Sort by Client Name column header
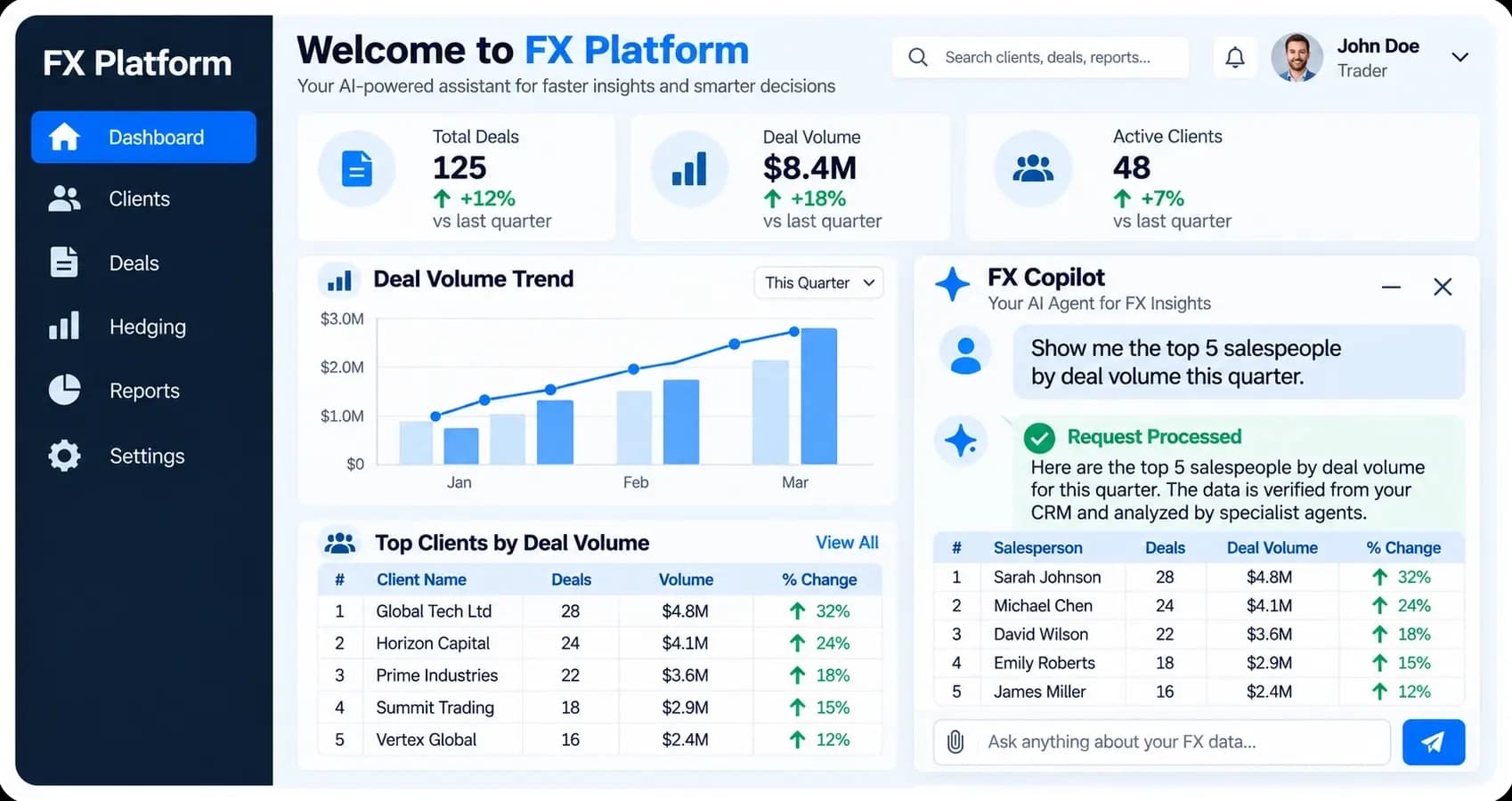 click(421, 579)
